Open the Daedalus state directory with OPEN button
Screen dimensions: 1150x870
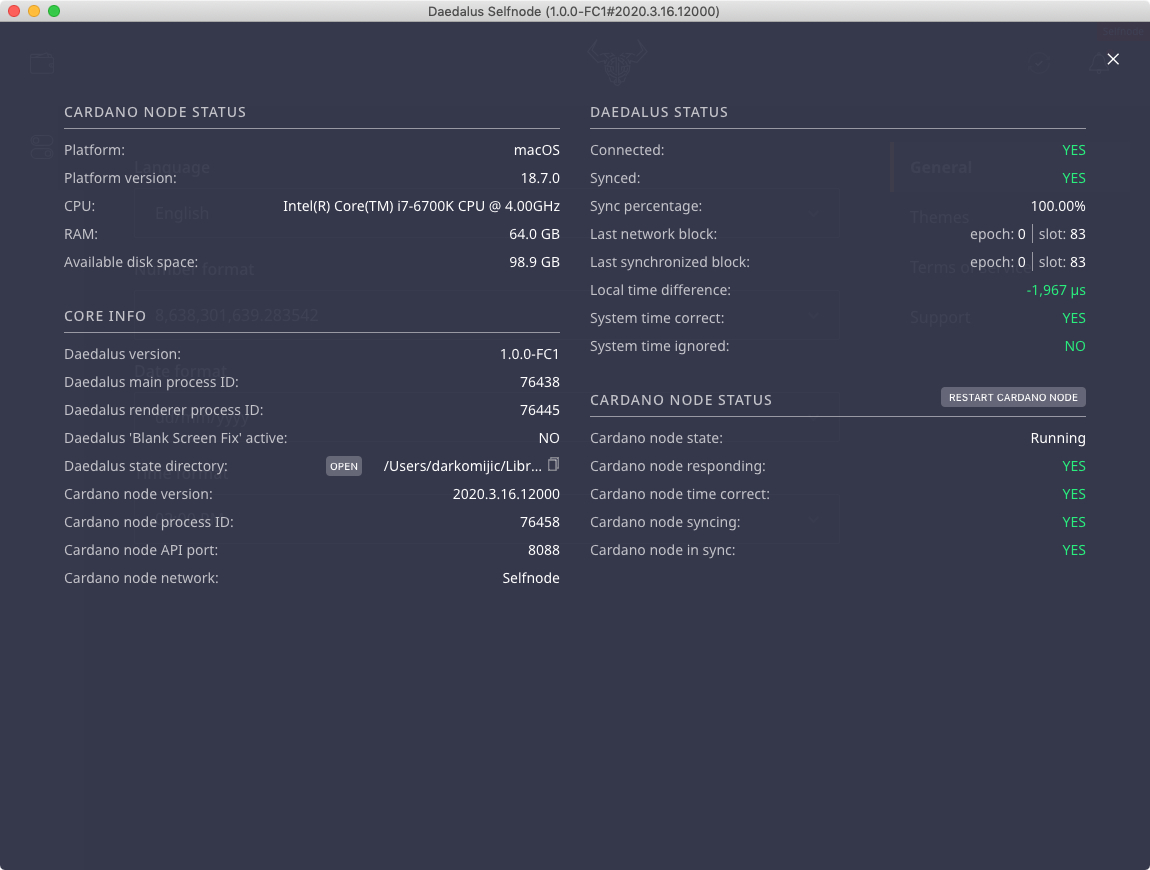[x=344, y=466]
